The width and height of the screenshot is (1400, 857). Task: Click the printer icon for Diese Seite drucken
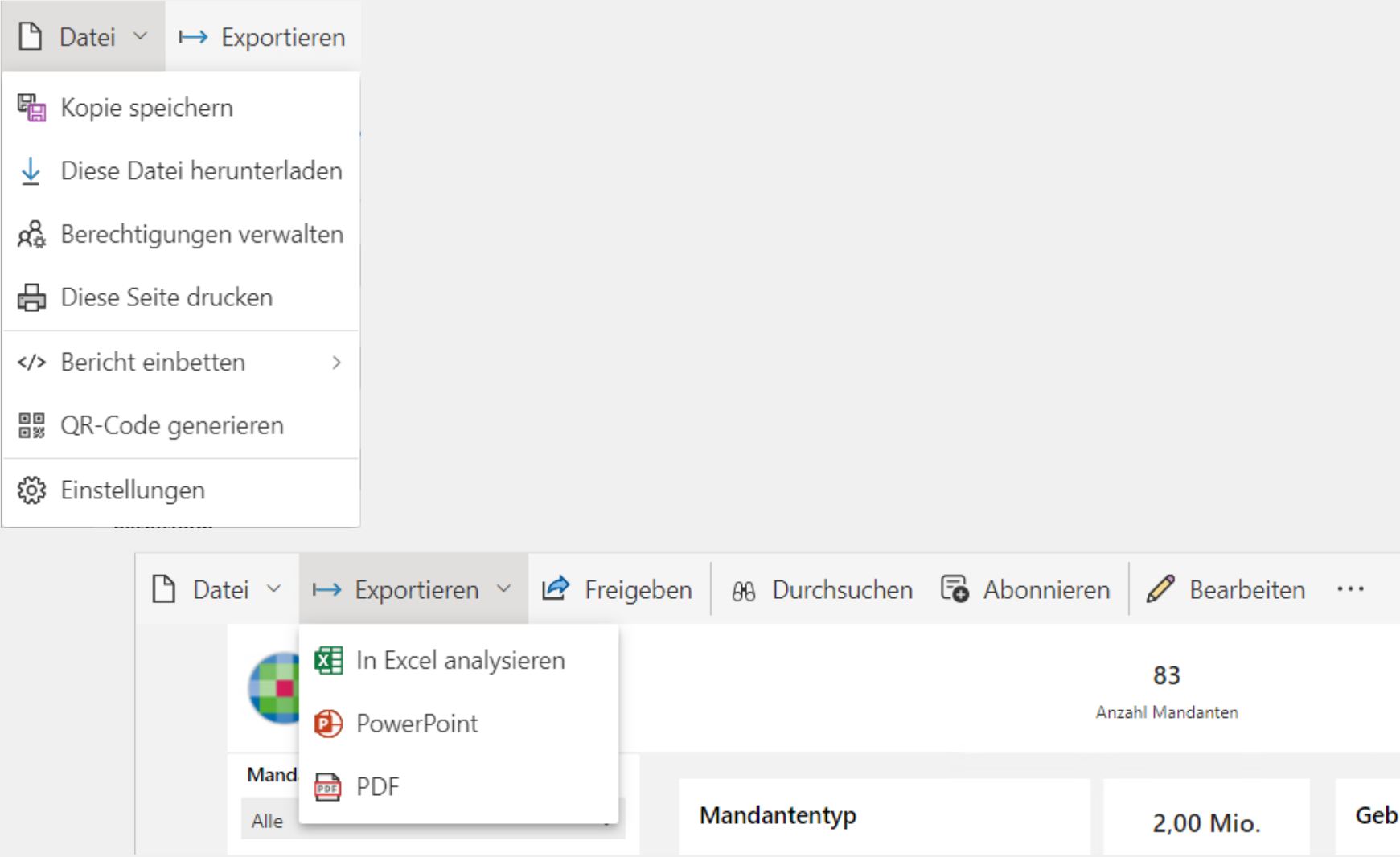pos(32,297)
